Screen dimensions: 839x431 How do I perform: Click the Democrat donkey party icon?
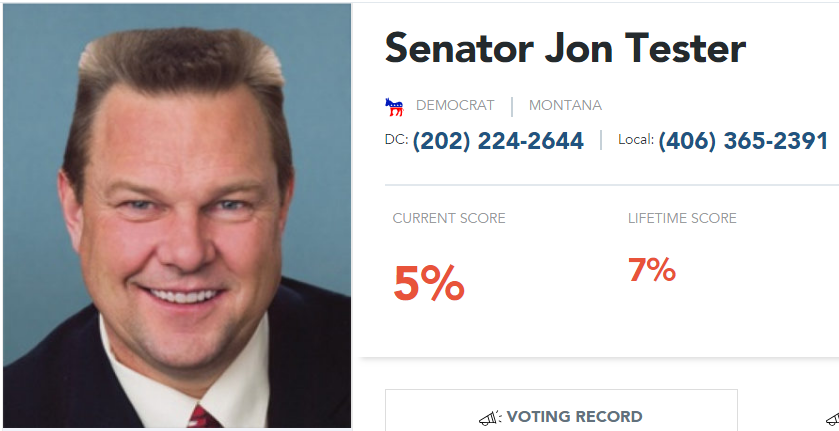[393, 105]
